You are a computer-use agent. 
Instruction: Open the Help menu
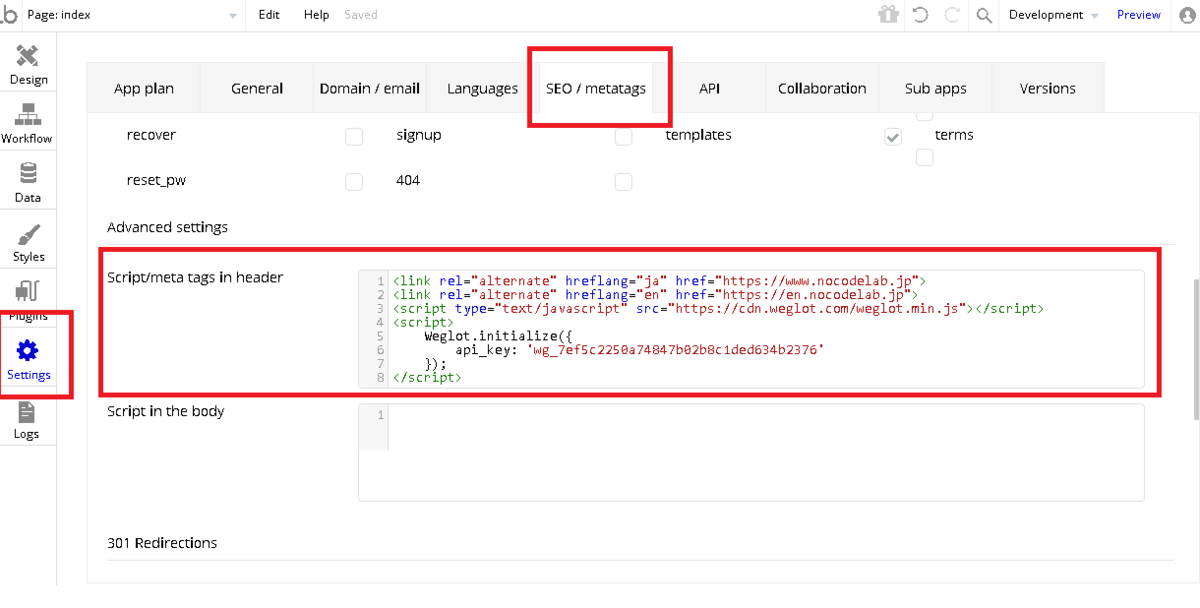[316, 15]
